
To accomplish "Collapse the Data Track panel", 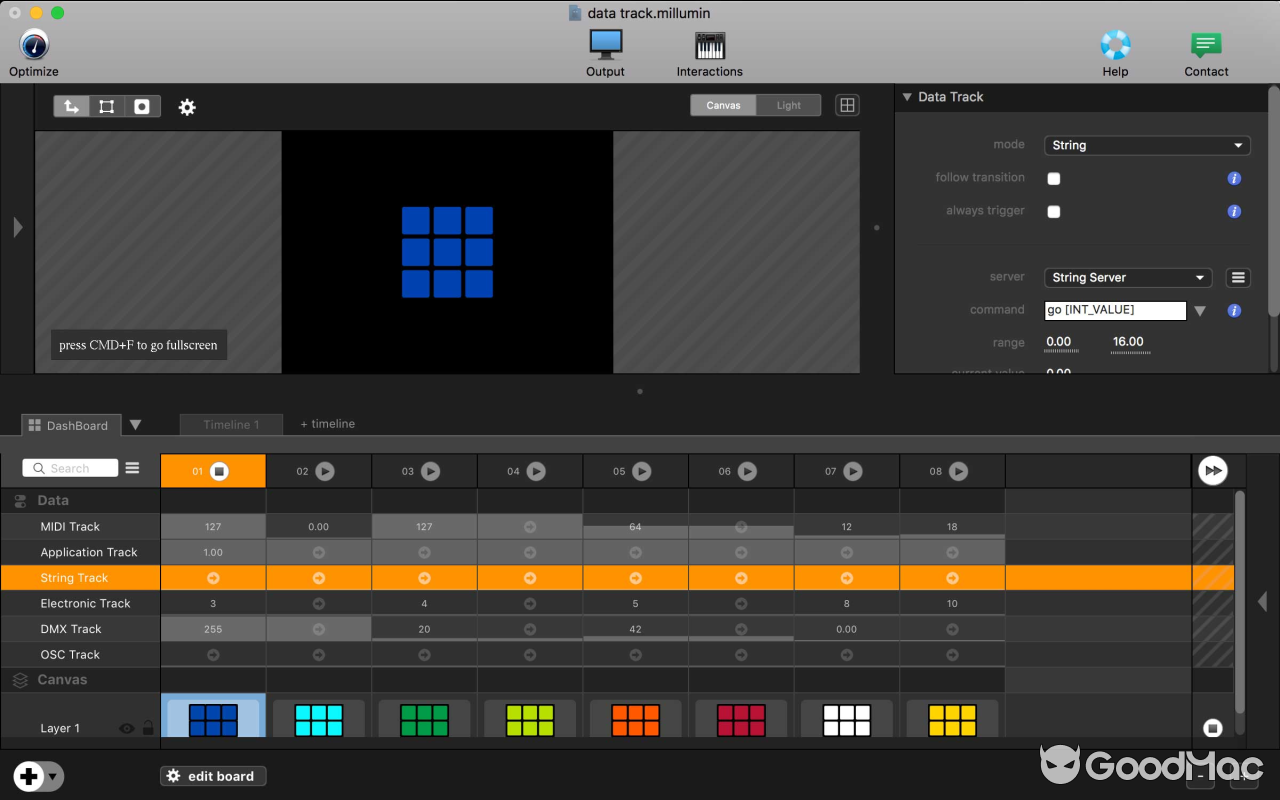I will pyautogui.click(x=907, y=97).
